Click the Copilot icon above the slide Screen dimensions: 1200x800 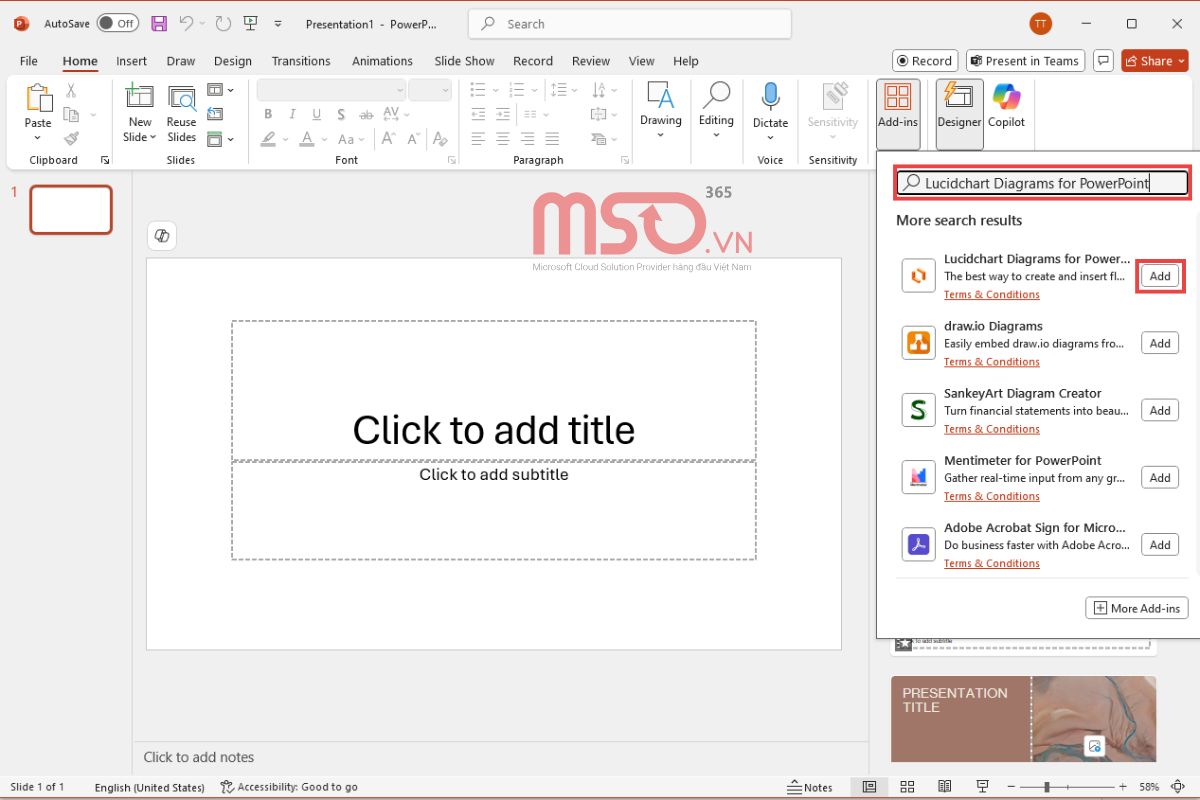pyautogui.click(x=162, y=236)
